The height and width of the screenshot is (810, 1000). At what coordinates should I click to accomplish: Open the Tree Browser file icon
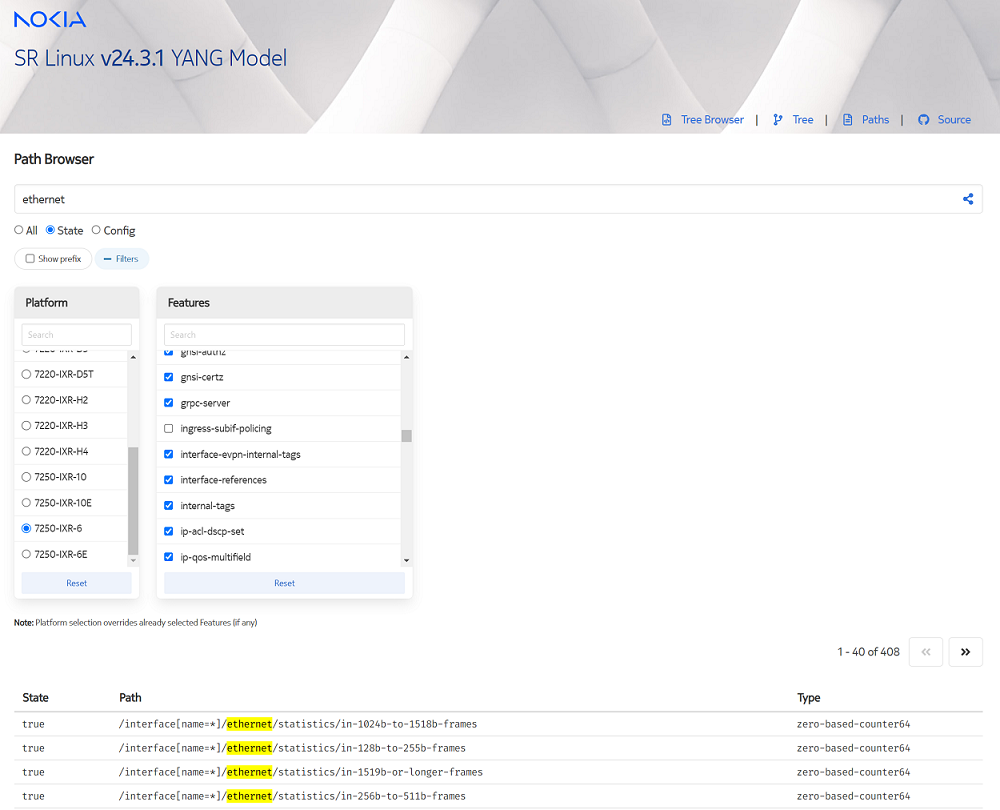(667, 120)
